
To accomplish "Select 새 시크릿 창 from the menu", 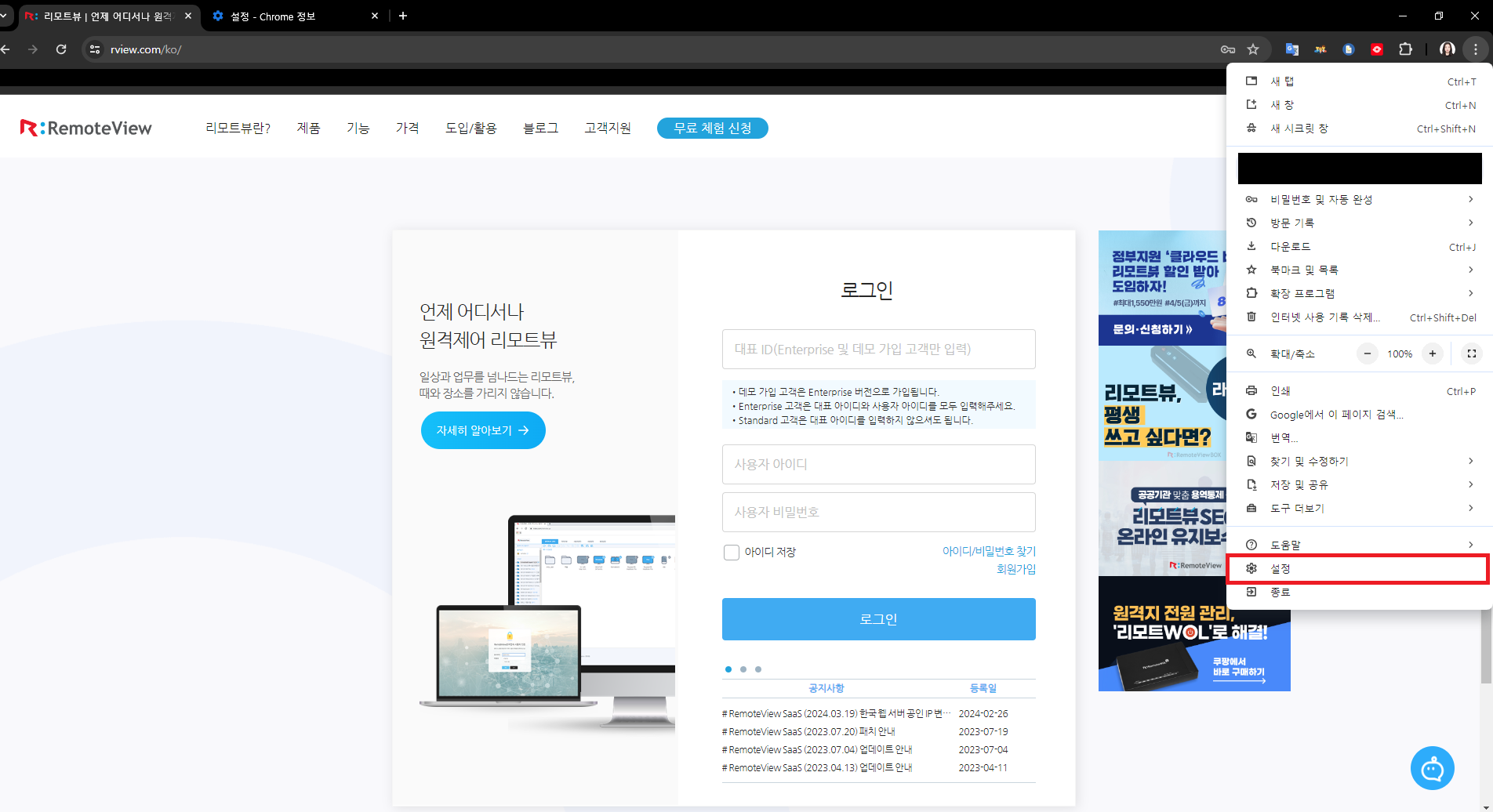I will [x=1360, y=129].
